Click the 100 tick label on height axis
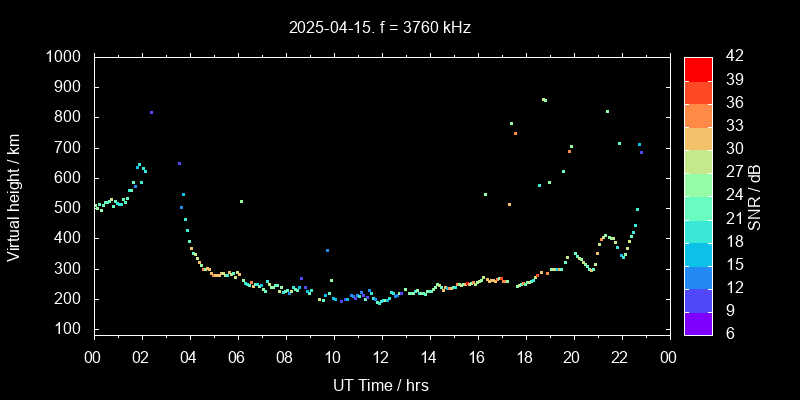Image resolution: width=800 pixels, height=400 pixels. (72, 329)
